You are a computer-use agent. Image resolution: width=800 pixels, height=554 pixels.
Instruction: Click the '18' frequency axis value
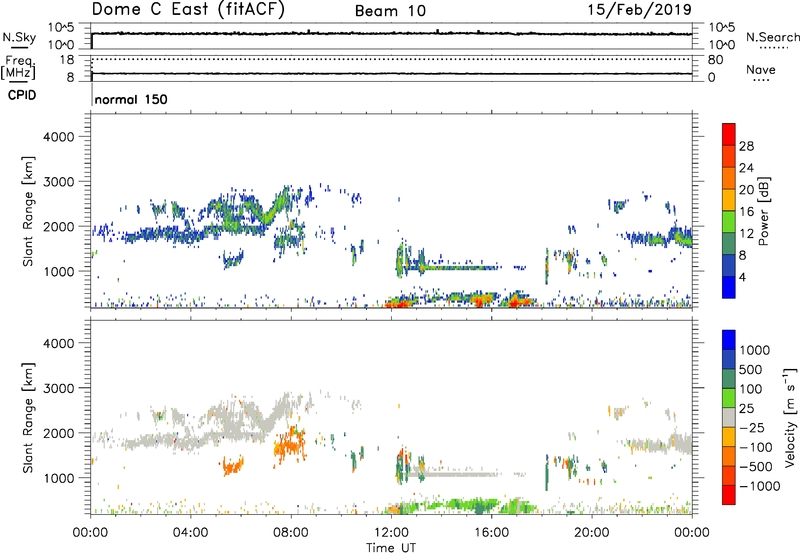click(x=67, y=60)
